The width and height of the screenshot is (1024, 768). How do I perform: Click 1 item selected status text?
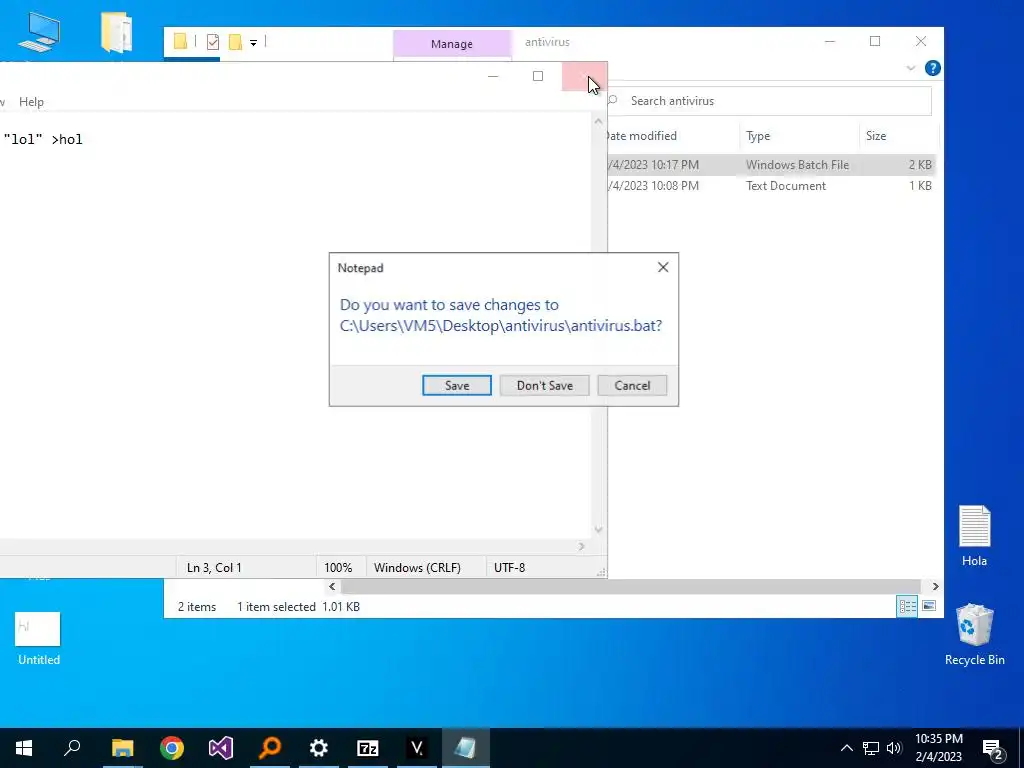coord(276,607)
